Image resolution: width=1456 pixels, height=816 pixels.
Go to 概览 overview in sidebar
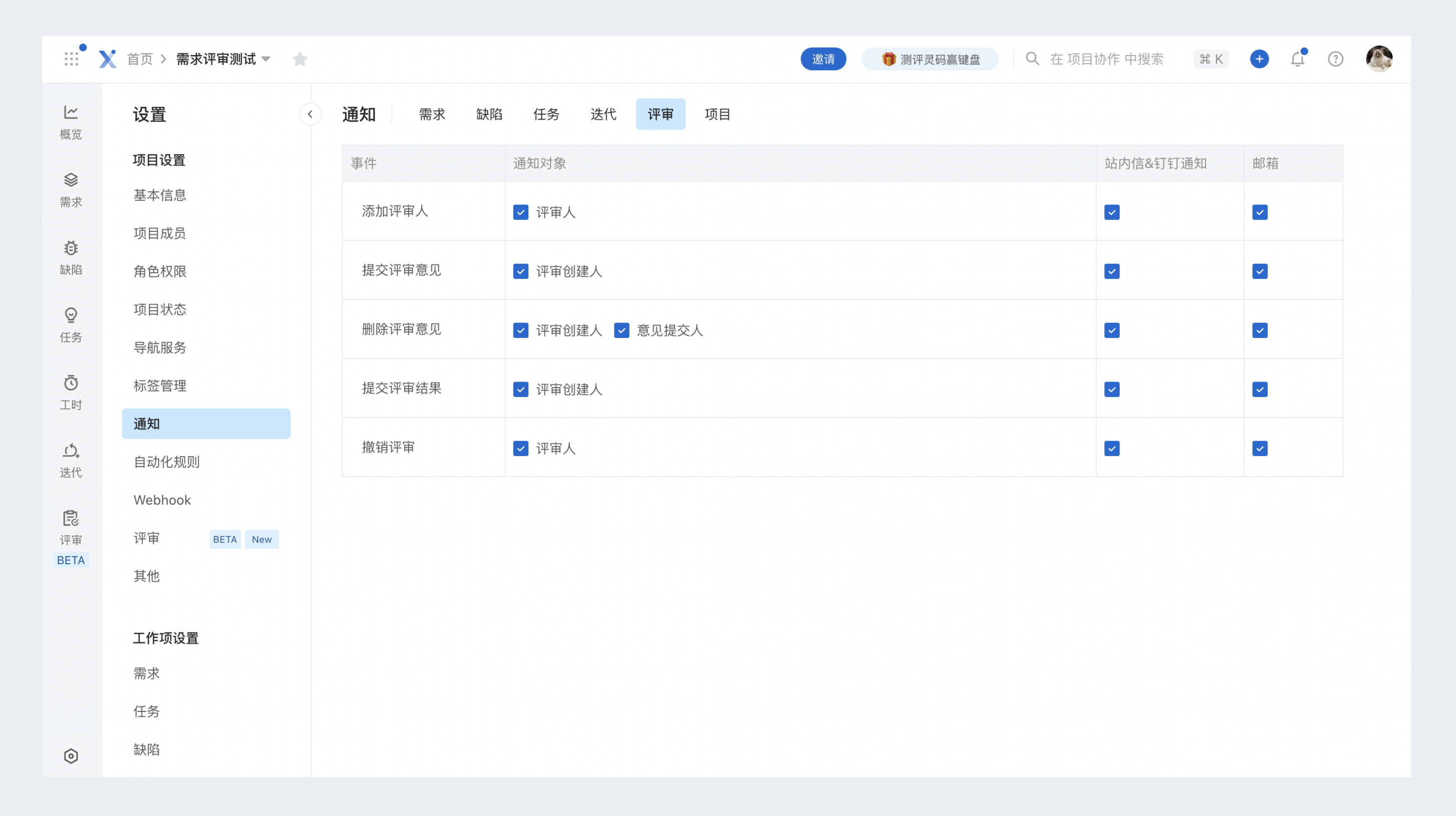coord(71,122)
